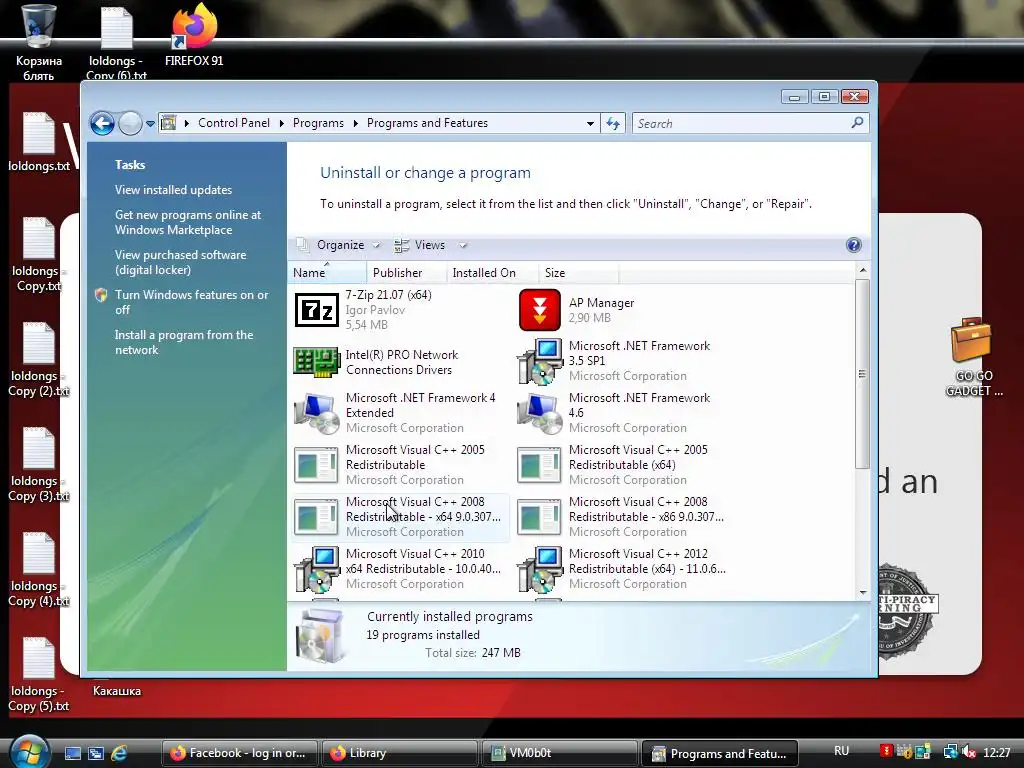Open the FIREFOX 91 desktop shortcut
Screen dimensions: 1024x768
click(194, 34)
